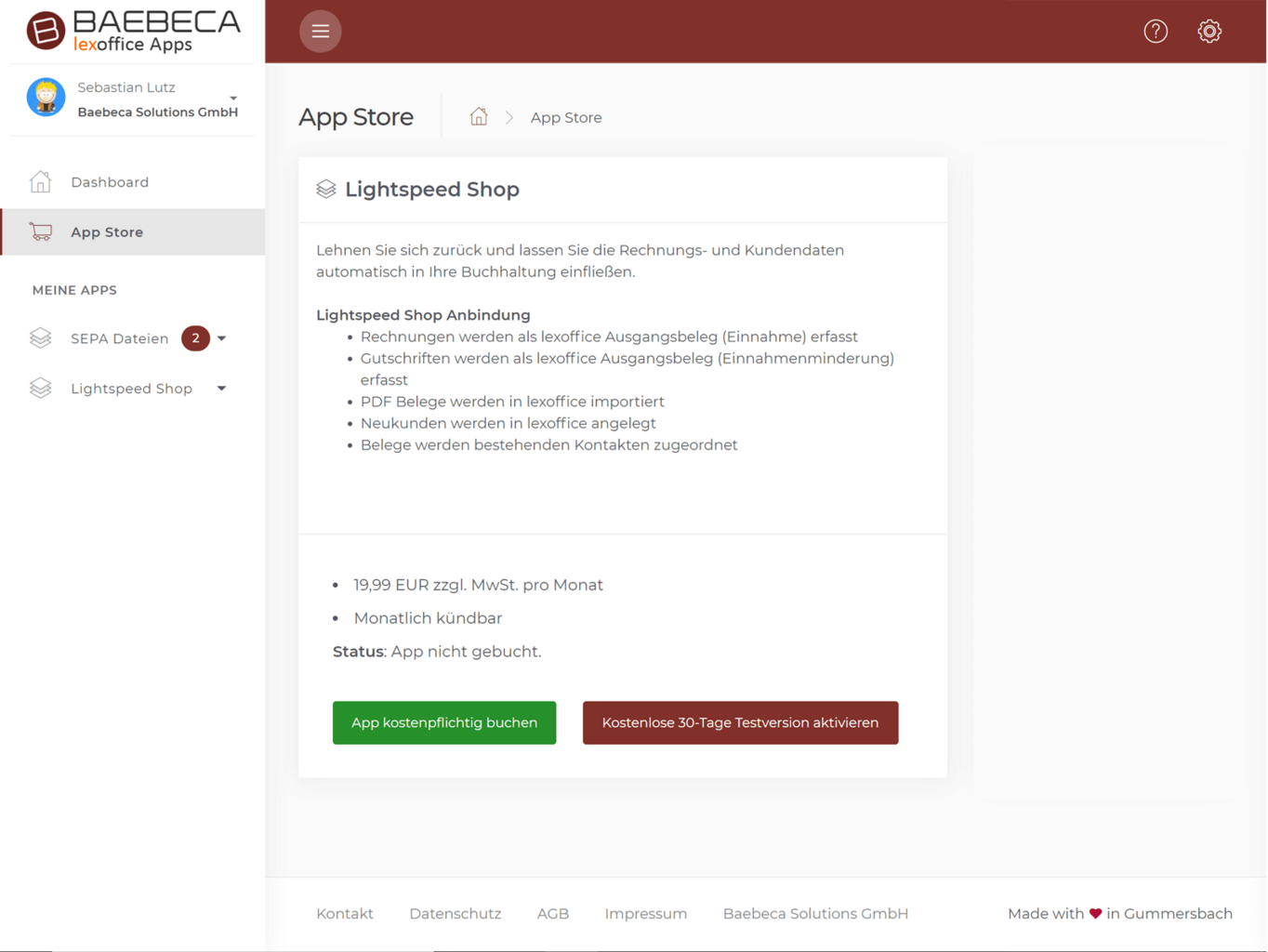Expand the SEPA Dateien submenu arrow

(222, 338)
